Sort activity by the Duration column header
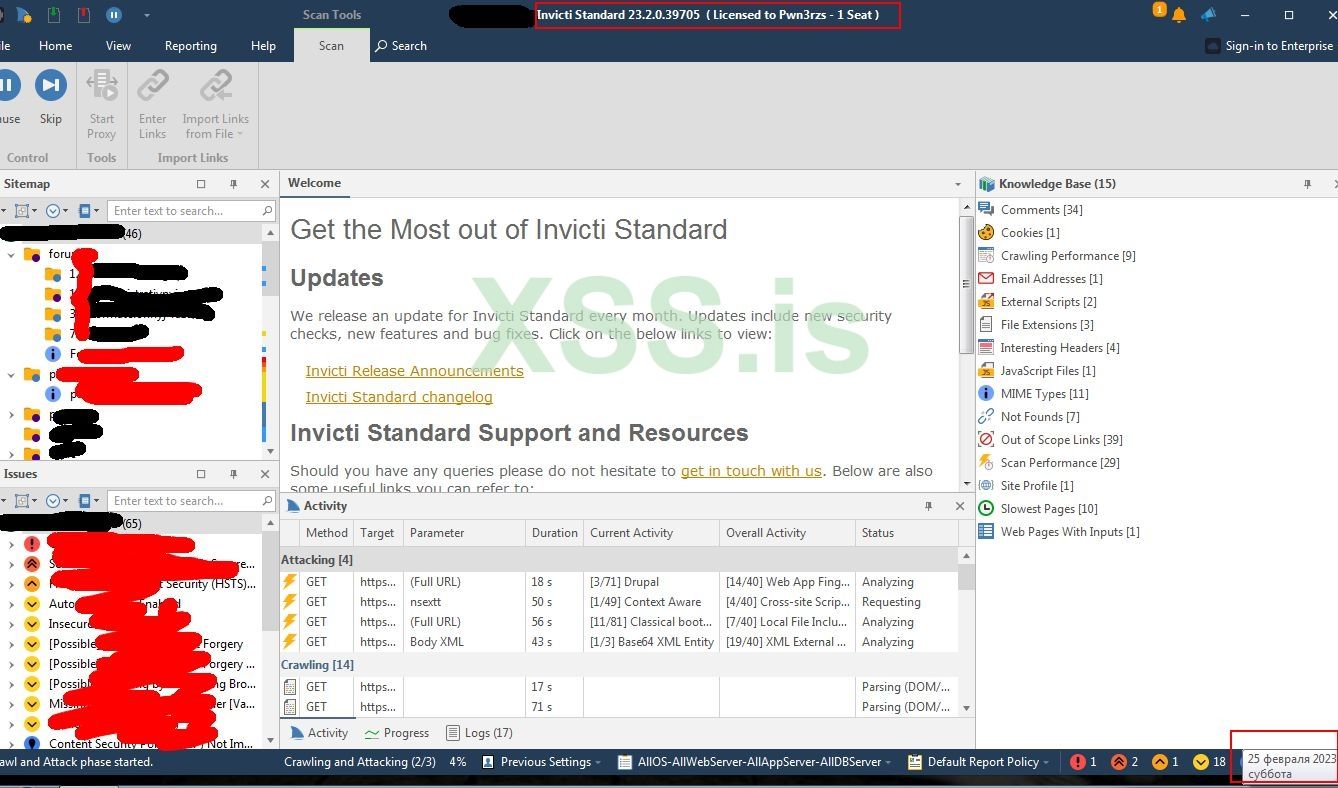 554,533
